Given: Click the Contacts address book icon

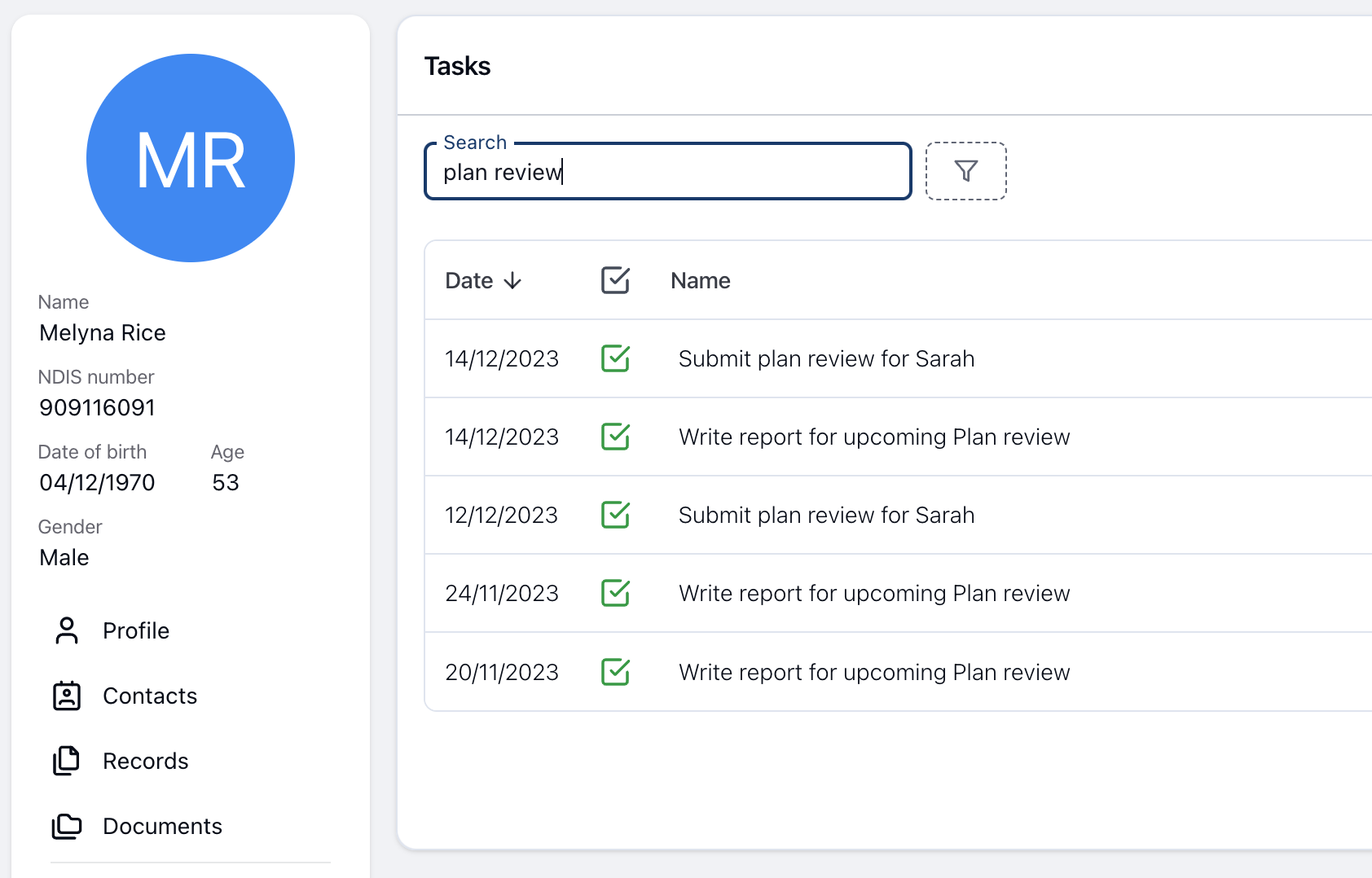Looking at the screenshot, I should click(67, 696).
